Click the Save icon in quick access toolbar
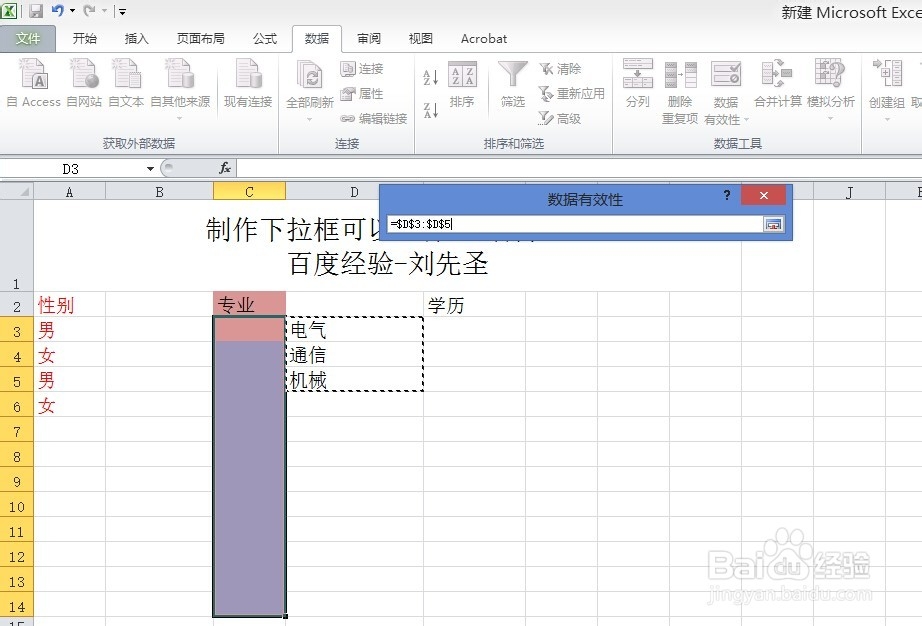Image resolution: width=922 pixels, height=626 pixels. (x=36, y=9)
